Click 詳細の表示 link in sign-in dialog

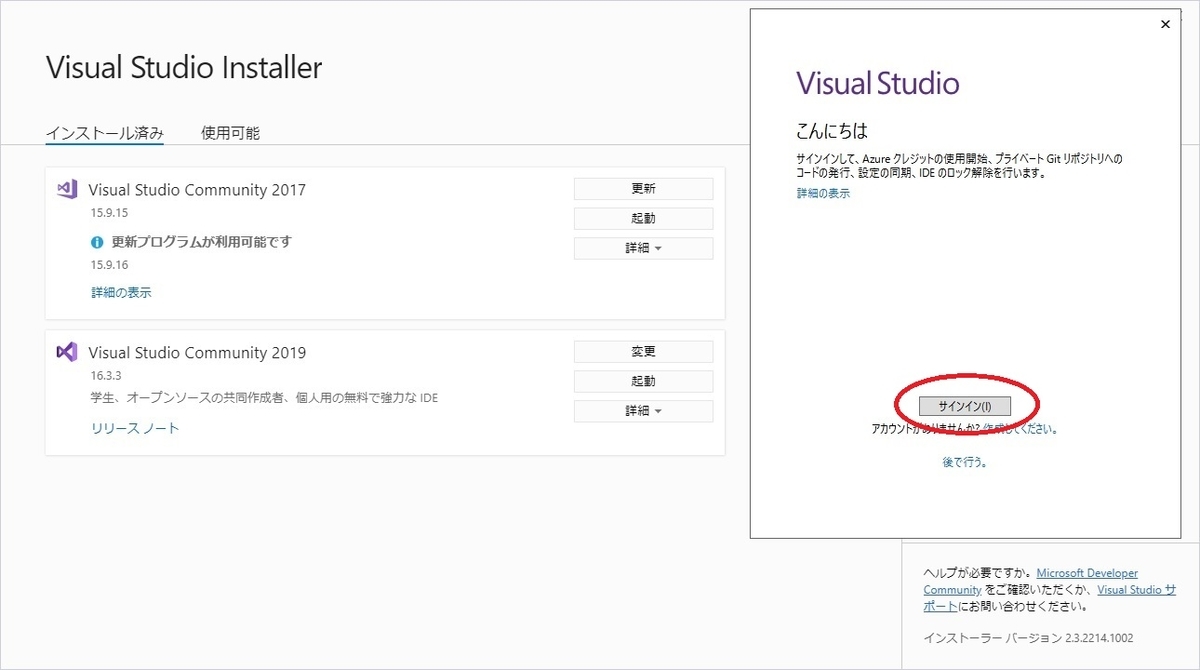[x=823, y=194]
